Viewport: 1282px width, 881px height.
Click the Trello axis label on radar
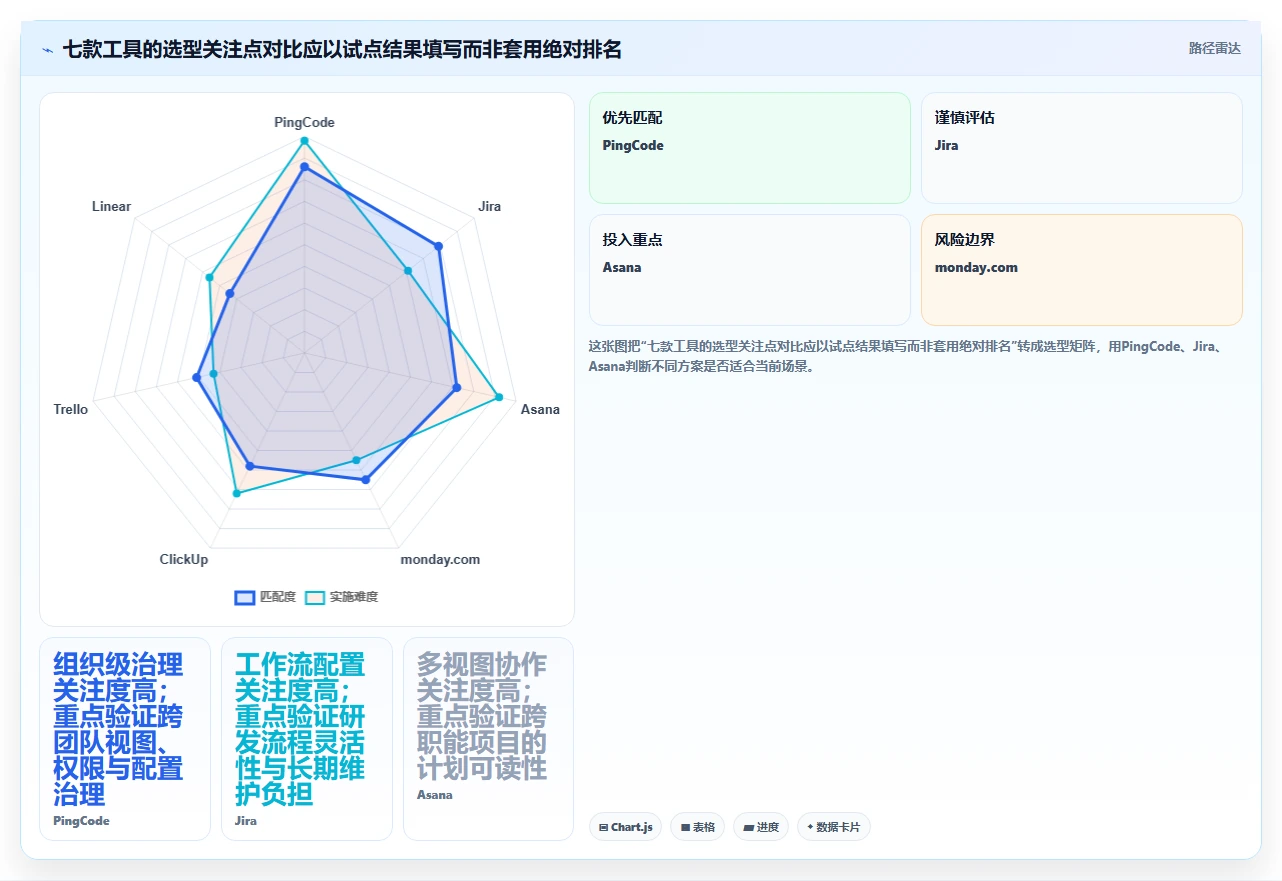[x=71, y=409]
